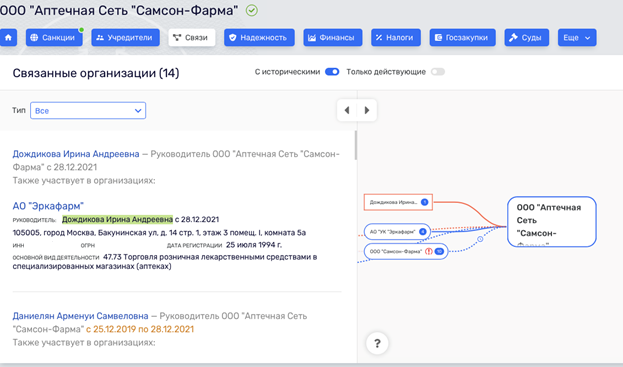Click red warning icon on Самсон-Фарма node
Screen dimensions: 623x367
pyautogui.click(x=429, y=251)
